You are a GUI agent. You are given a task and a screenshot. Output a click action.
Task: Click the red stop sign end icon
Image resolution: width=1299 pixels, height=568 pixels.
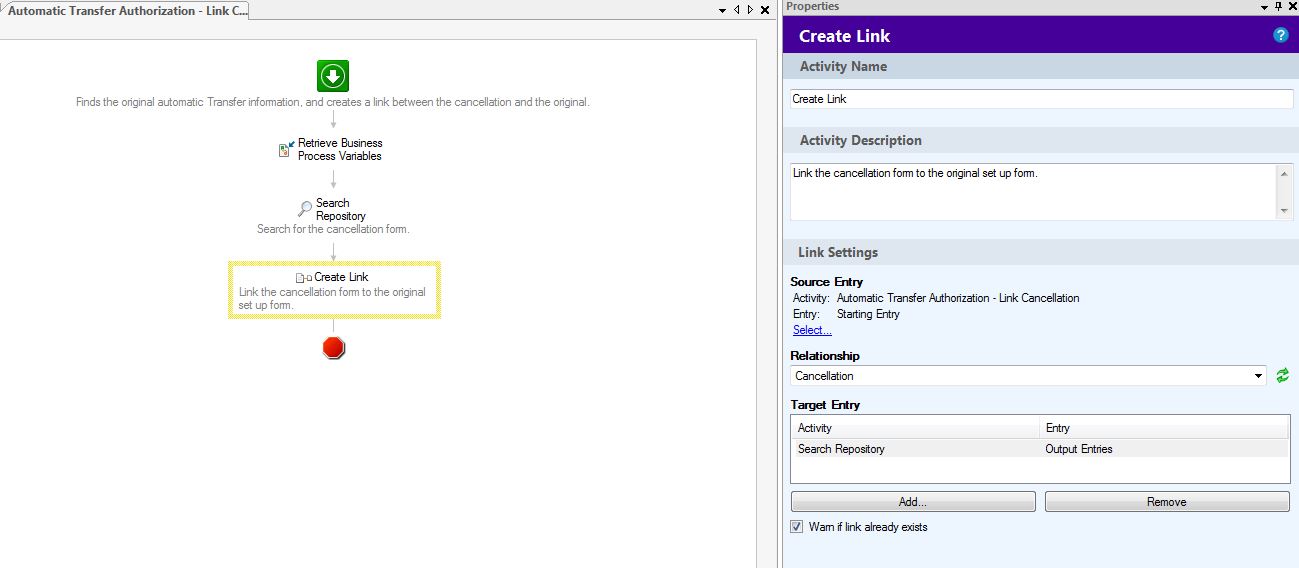click(334, 348)
